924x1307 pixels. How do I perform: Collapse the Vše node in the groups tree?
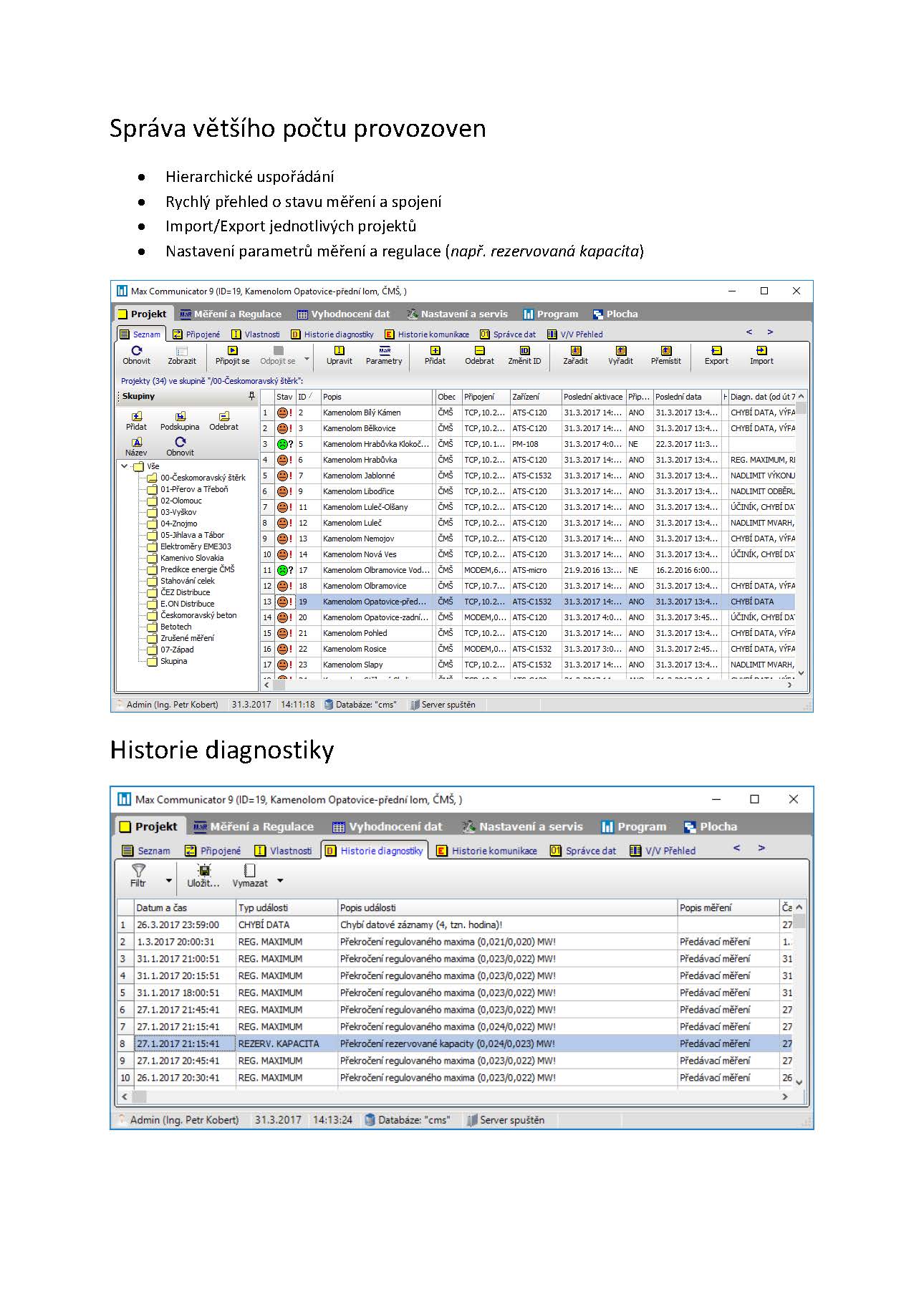[x=125, y=466]
